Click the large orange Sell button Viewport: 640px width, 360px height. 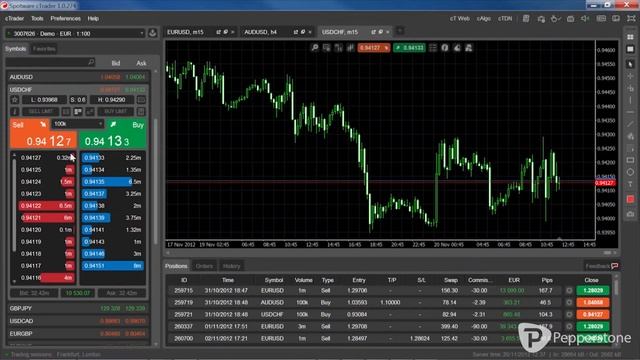pos(43,133)
